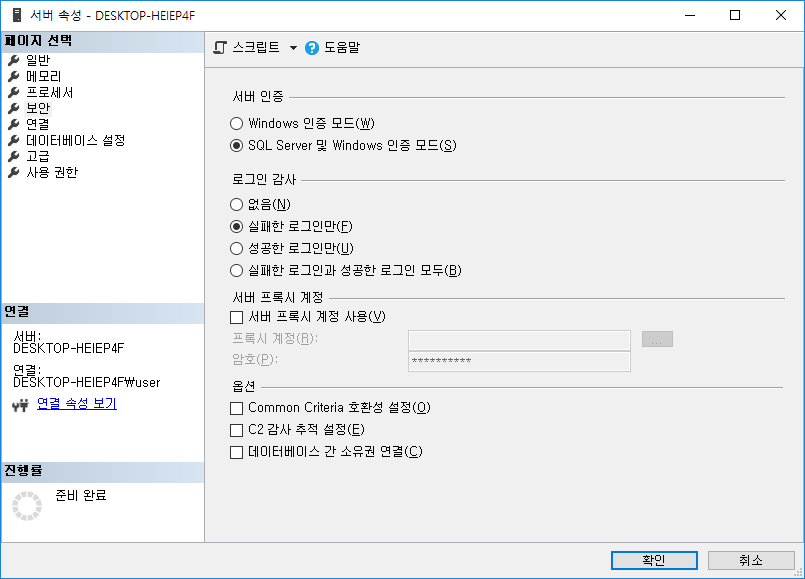The width and height of the screenshot is (805, 579).
Task: Click the wrench icon beside 보안
Action: click(13, 108)
